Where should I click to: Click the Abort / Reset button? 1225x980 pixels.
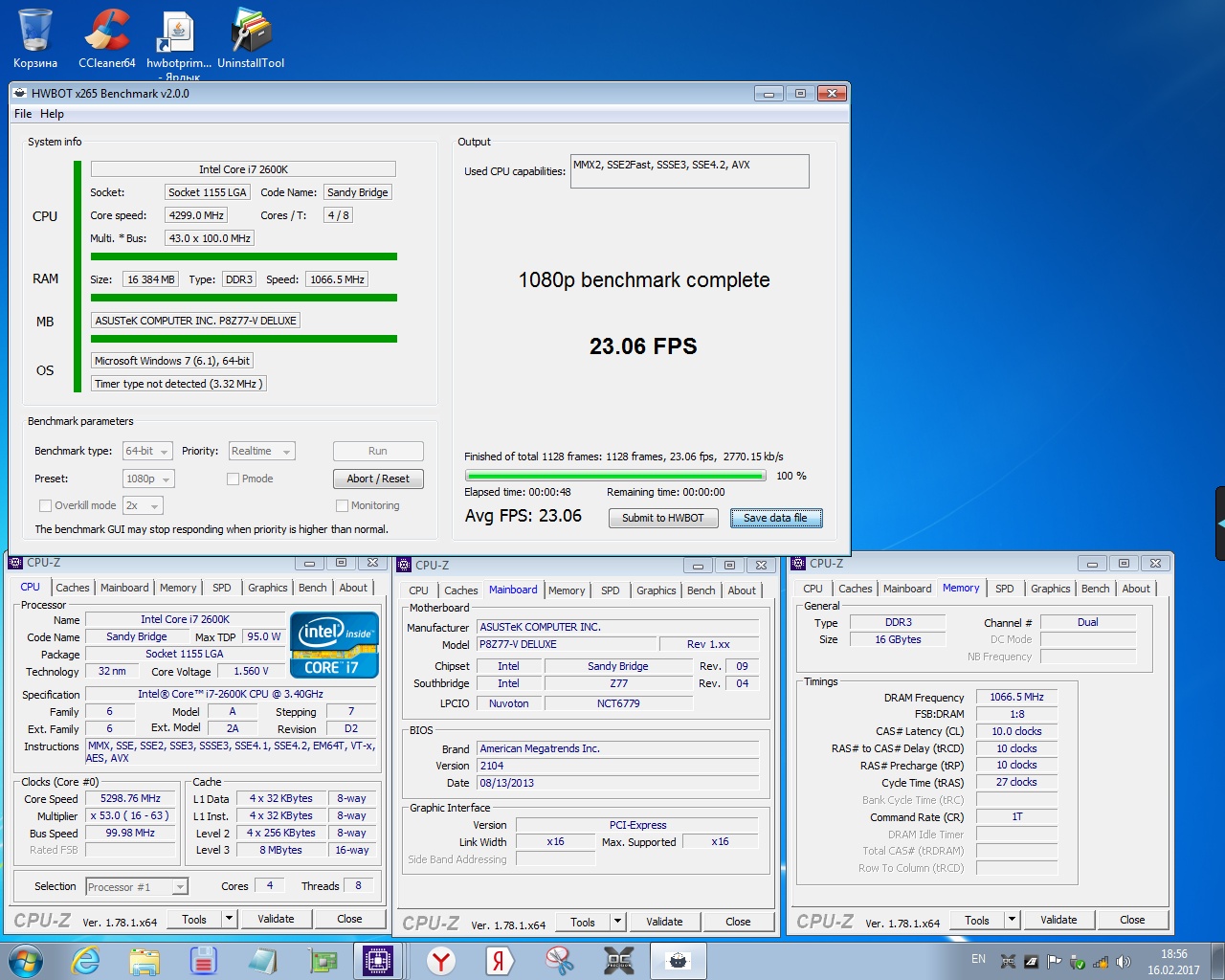pos(378,479)
